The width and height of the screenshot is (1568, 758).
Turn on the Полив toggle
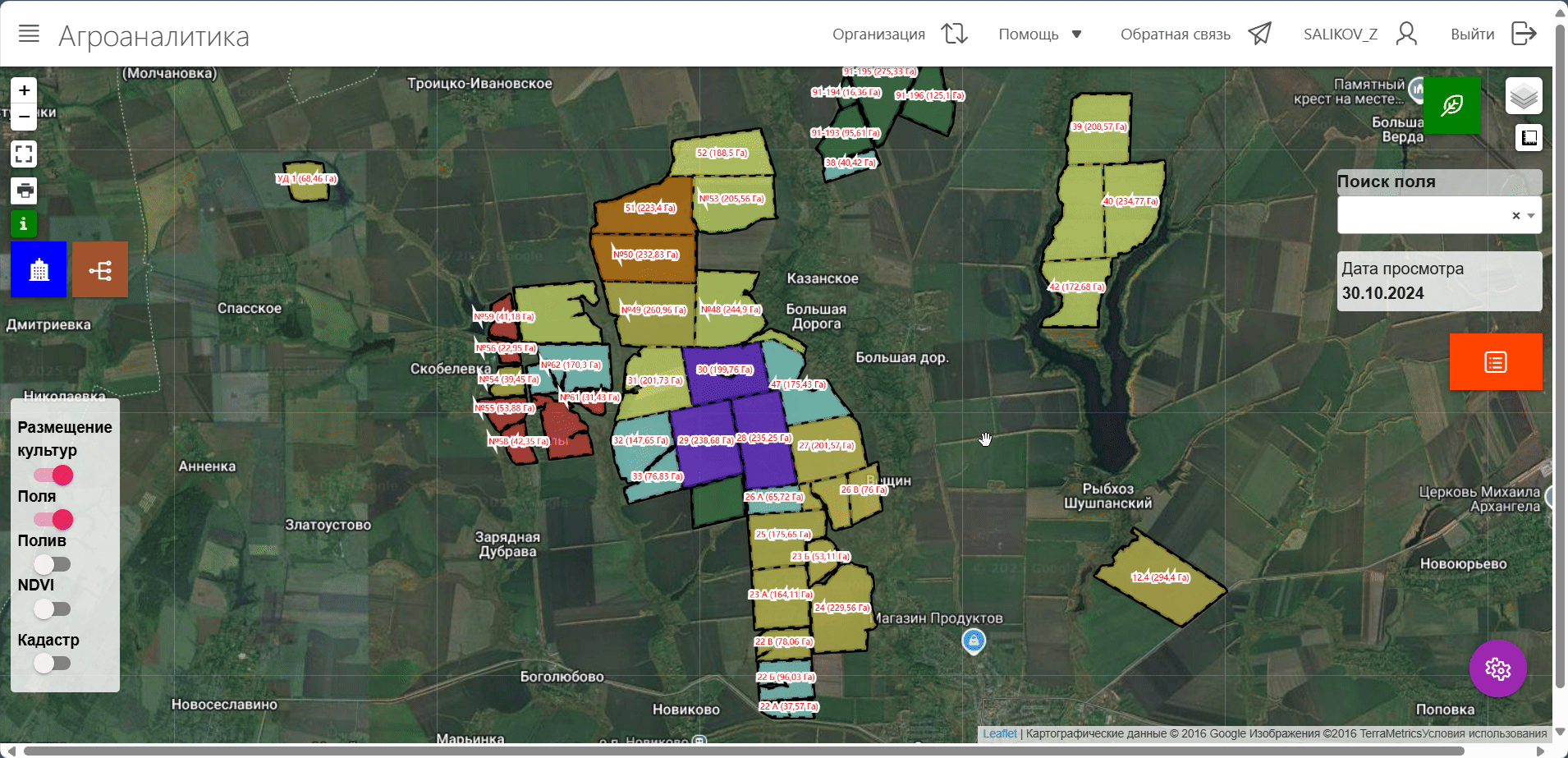click(x=53, y=564)
